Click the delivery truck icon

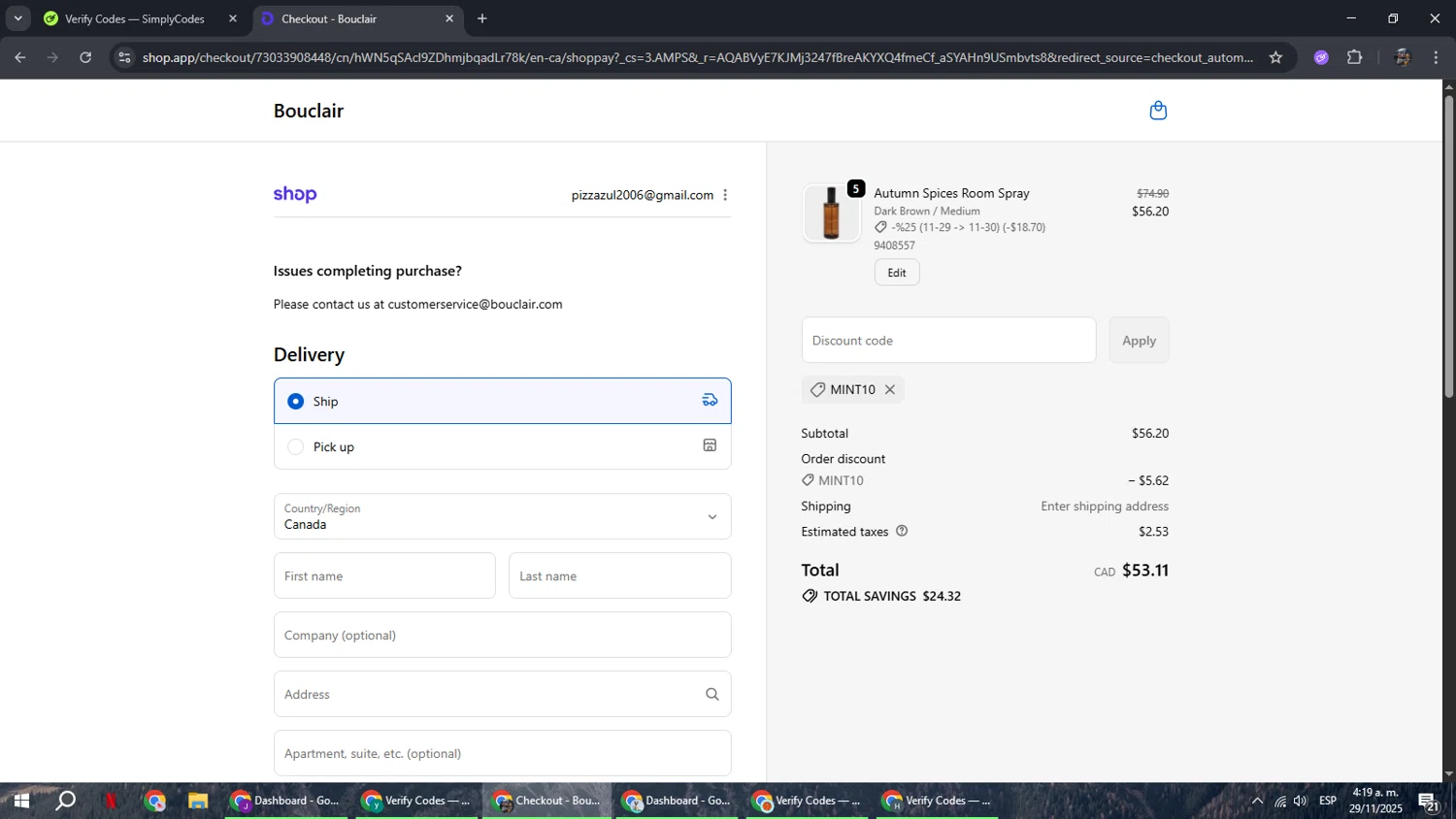click(710, 400)
